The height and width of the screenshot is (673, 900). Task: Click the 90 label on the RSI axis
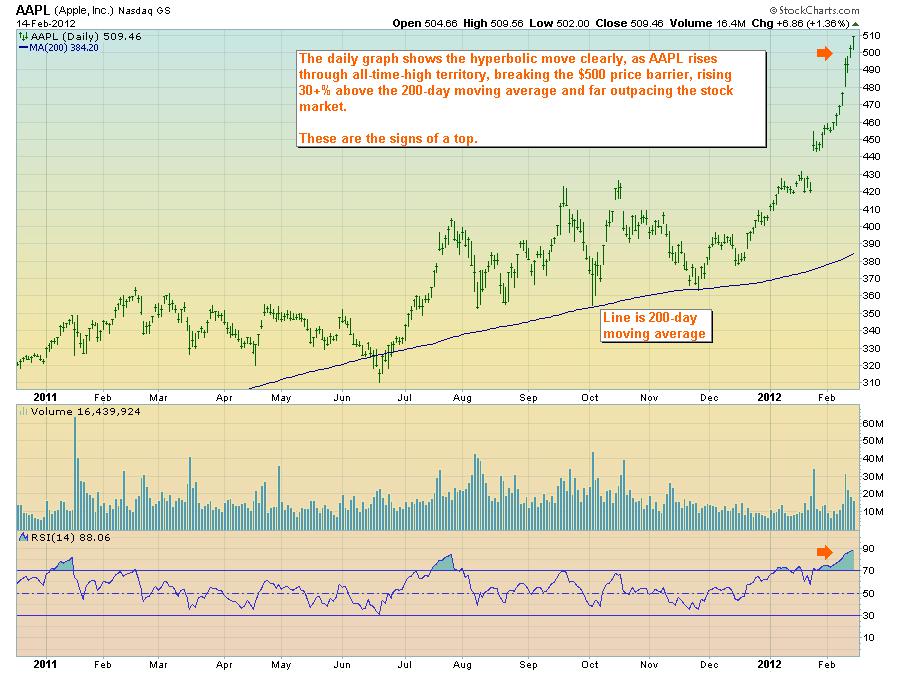pyautogui.click(x=869, y=548)
